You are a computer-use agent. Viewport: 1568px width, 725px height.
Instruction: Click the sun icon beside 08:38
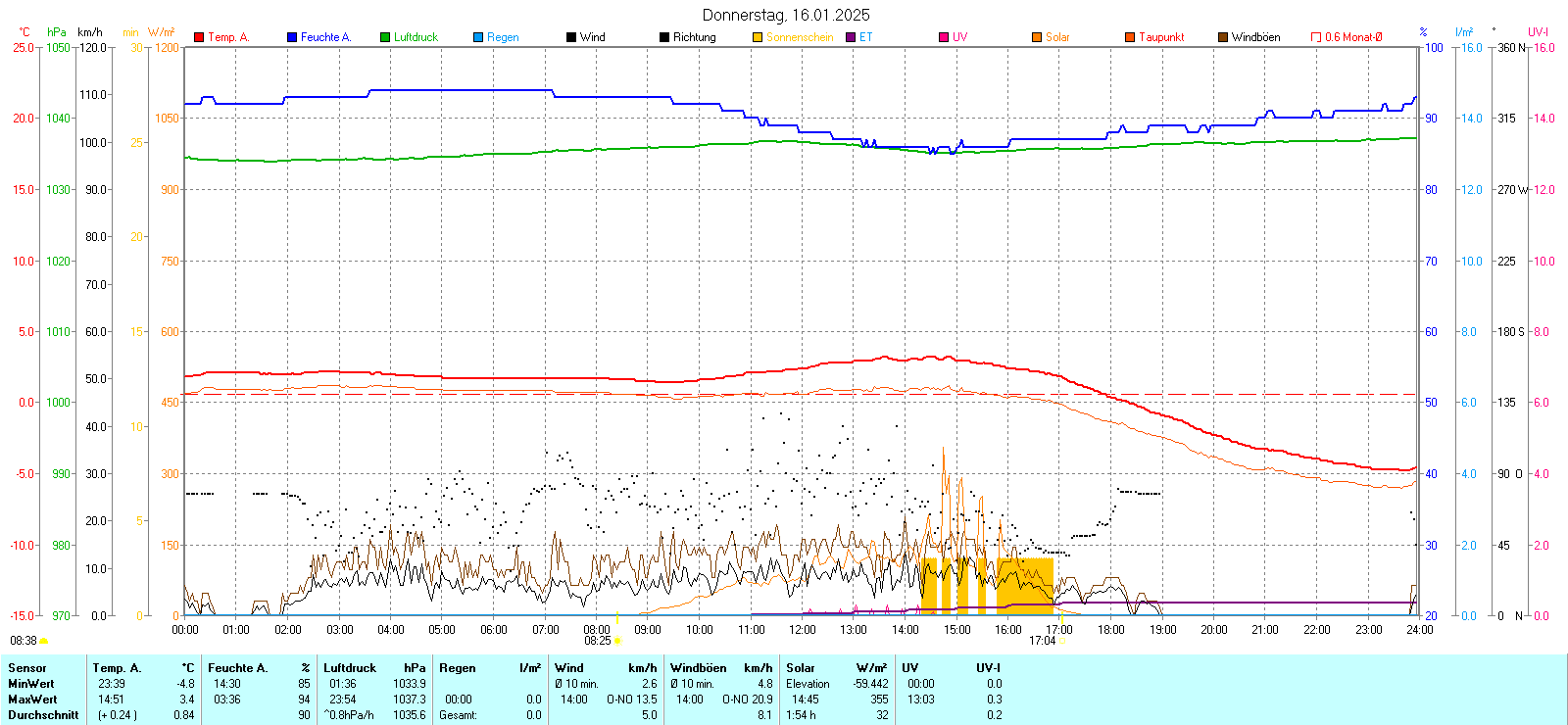pyautogui.click(x=43, y=641)
